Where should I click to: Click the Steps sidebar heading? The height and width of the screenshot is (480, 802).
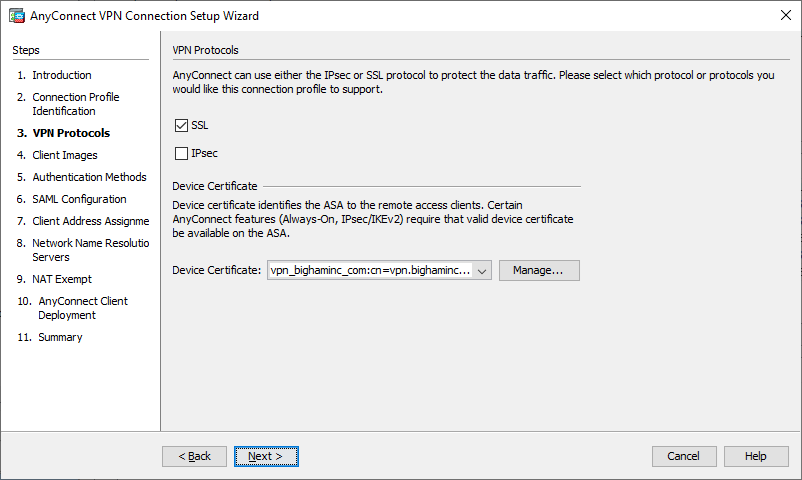(26, 50)
